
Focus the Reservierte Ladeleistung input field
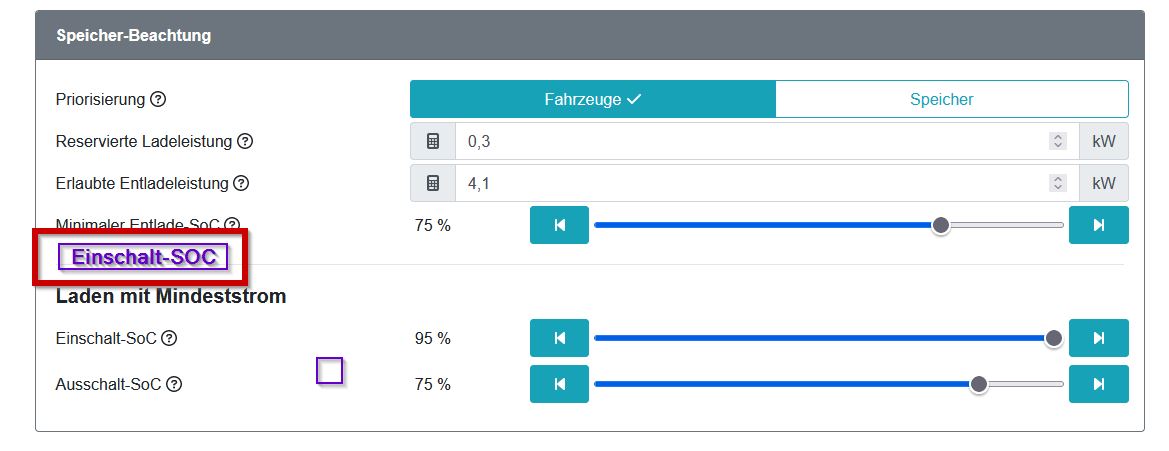[750, 142]
